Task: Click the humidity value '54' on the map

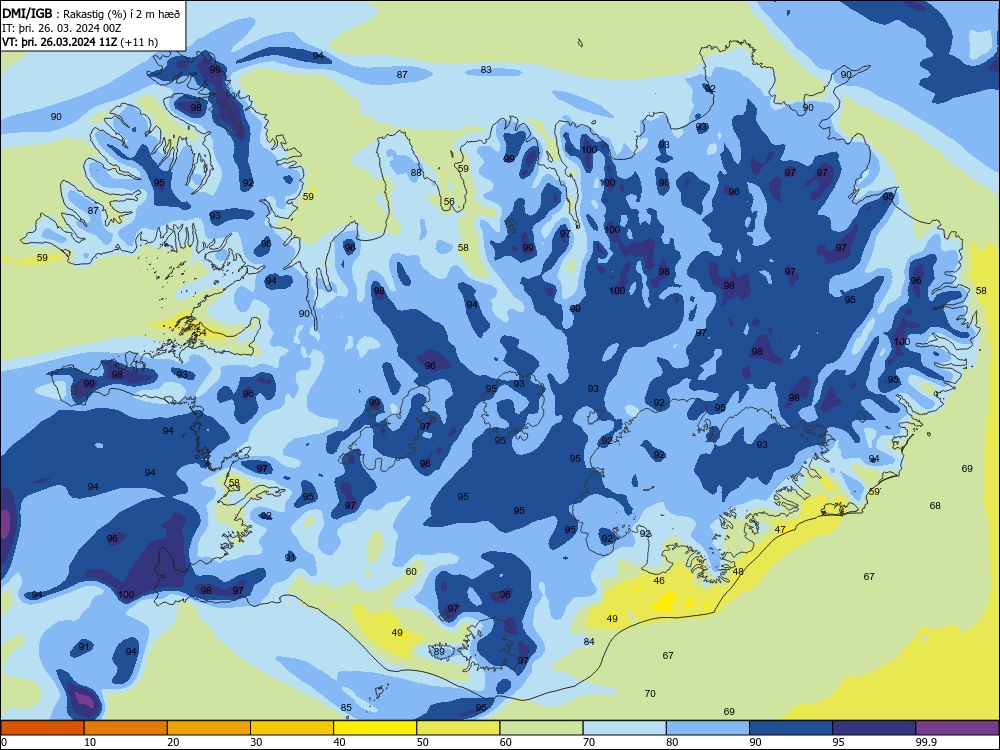Action: [x=201, y=332]
